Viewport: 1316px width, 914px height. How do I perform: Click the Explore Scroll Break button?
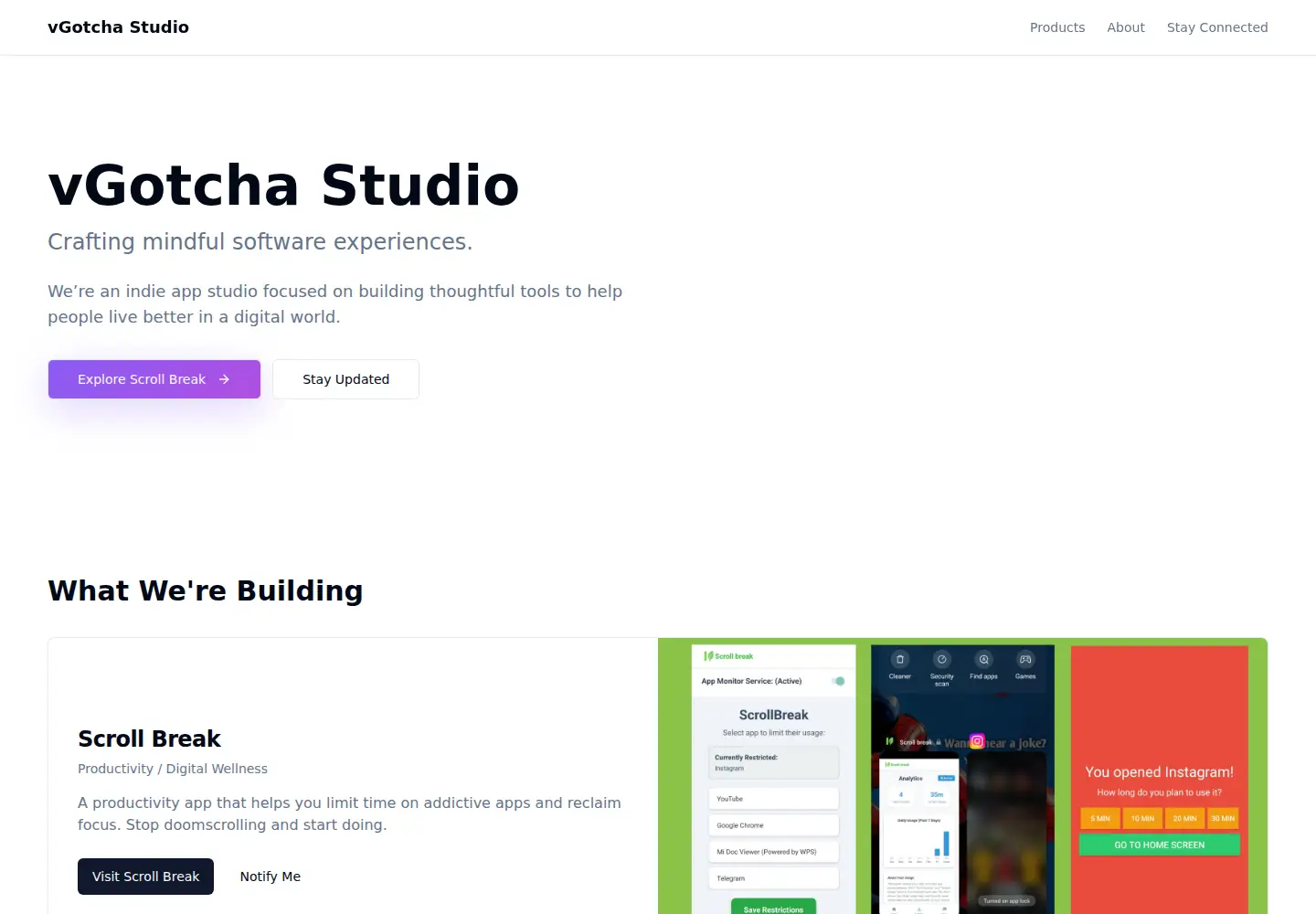[154, 379]
